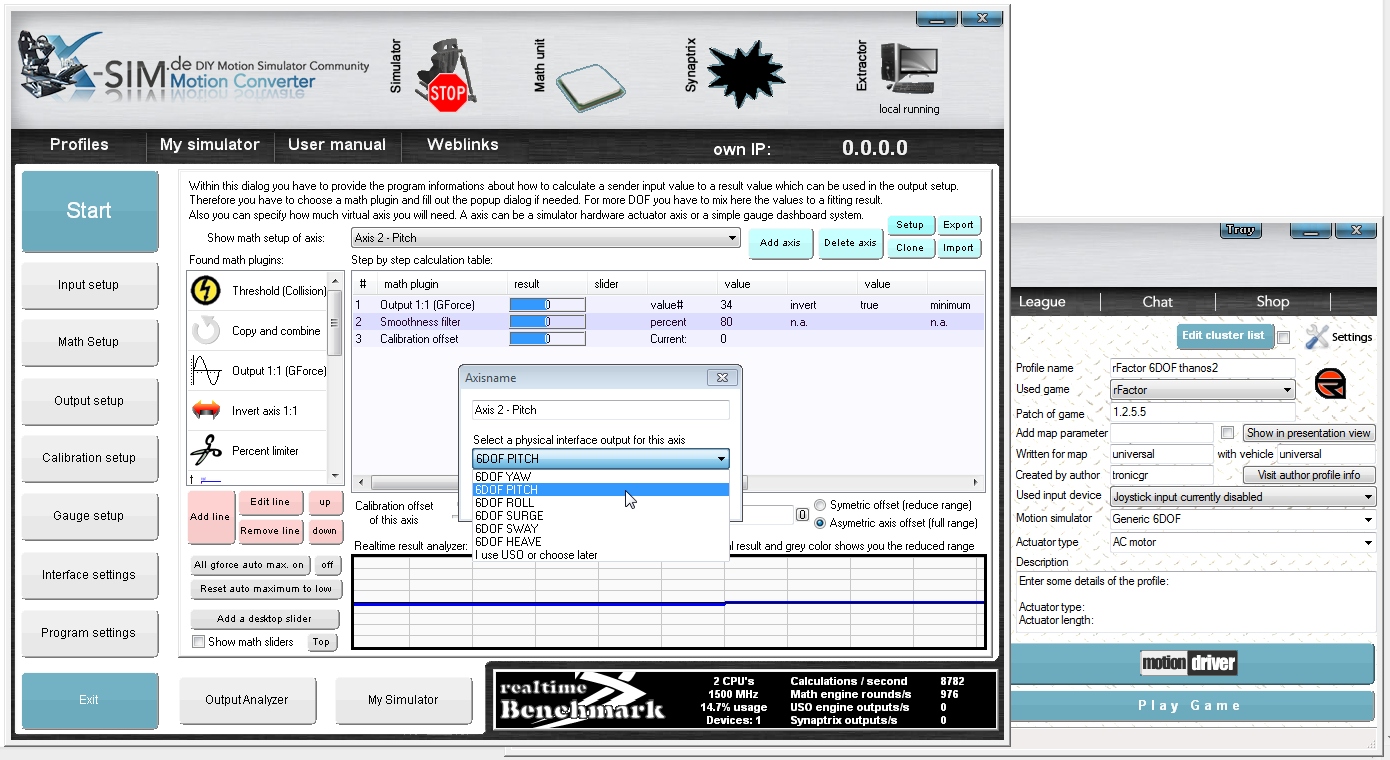
Task: Click the Profile name input field
Action: pos(1203,368)
